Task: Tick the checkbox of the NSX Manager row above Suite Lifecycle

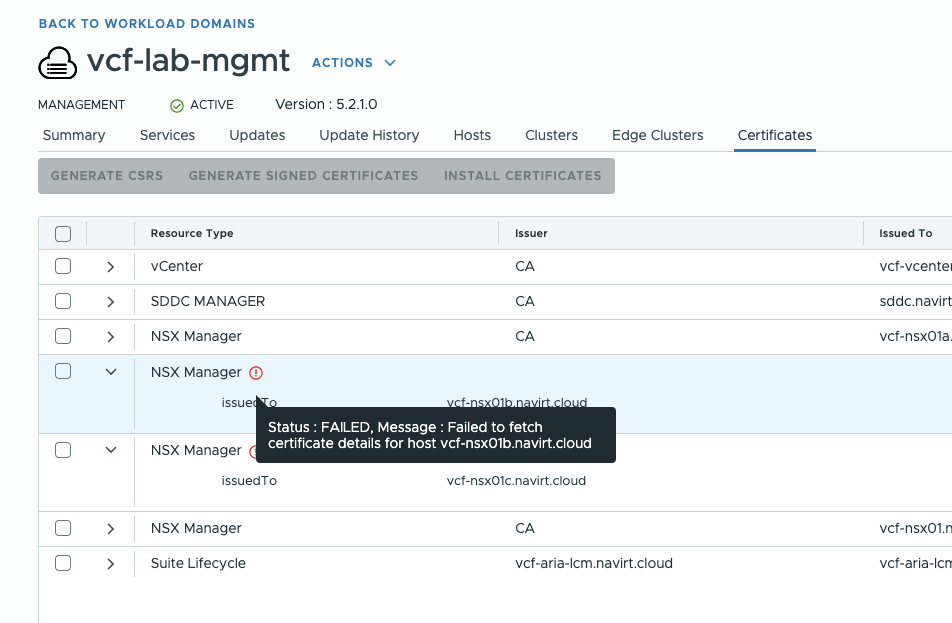Action: tap(63, 528)
